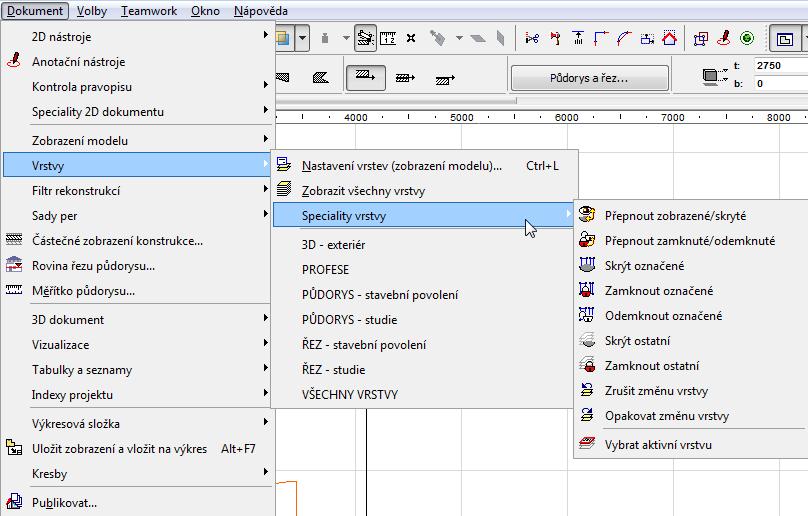
Task: Click the red house roof icon
Action: click(x=669, y=38)
